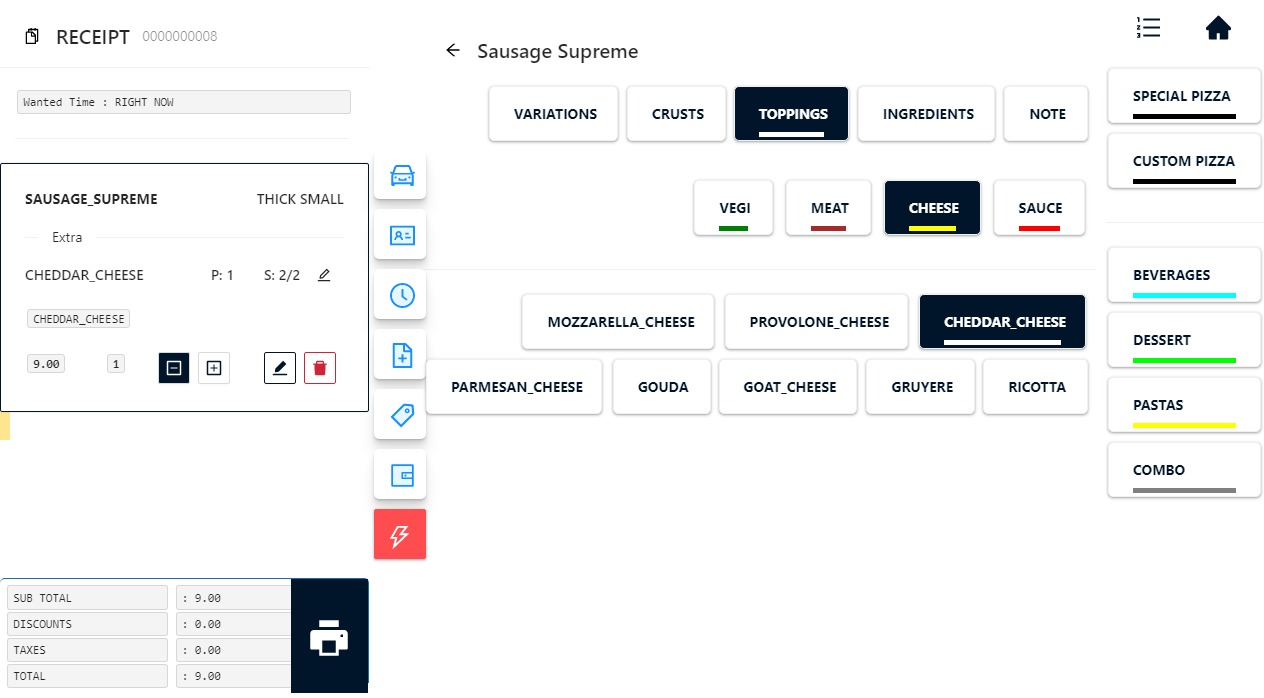Image resolution: width=1264 pixels, height=698 pixels.
Task: Click the Wanted Time field
Action: (184, 102)
